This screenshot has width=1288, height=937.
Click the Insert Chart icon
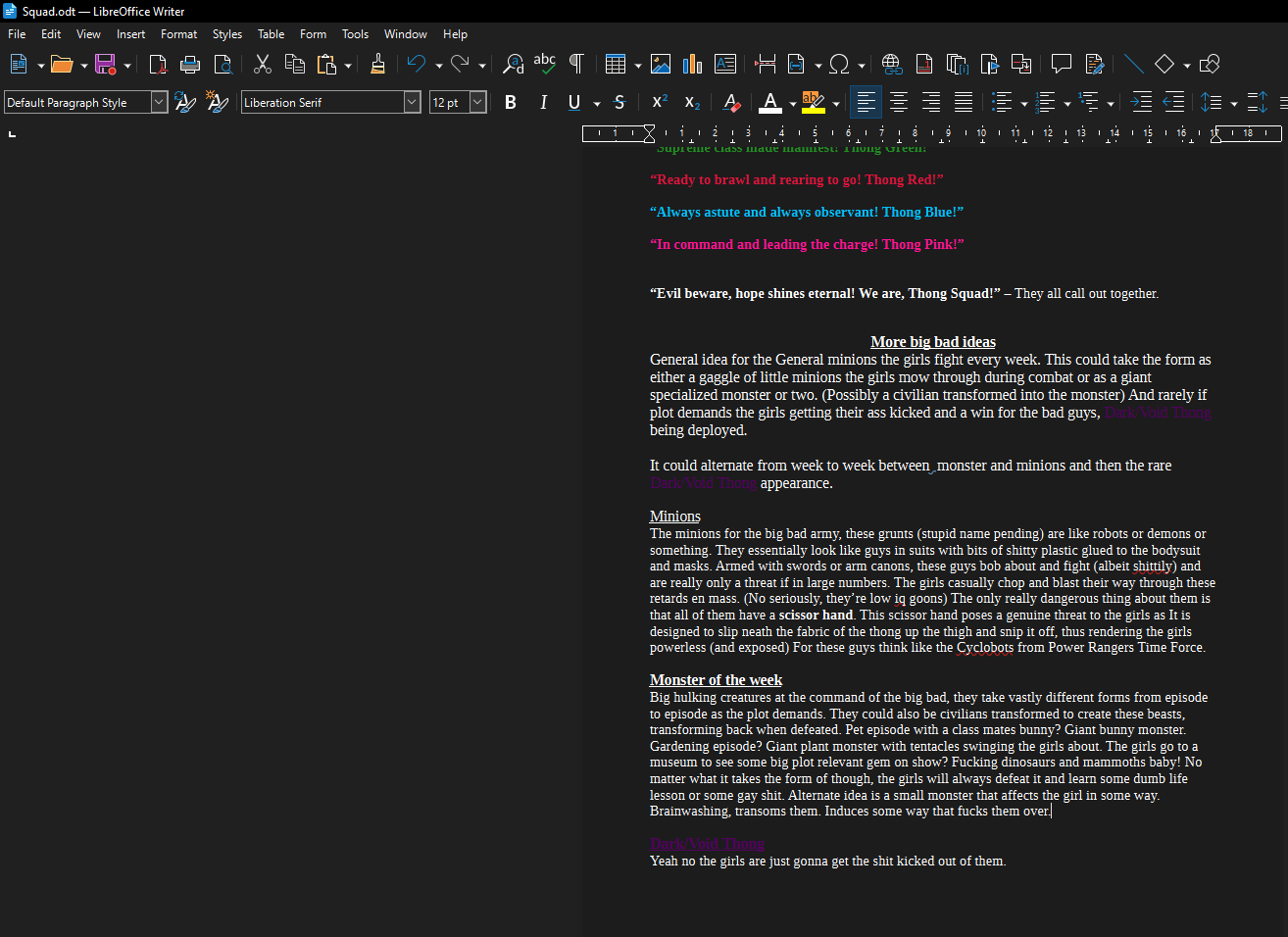pyautogui.click(x=693, y=65)
